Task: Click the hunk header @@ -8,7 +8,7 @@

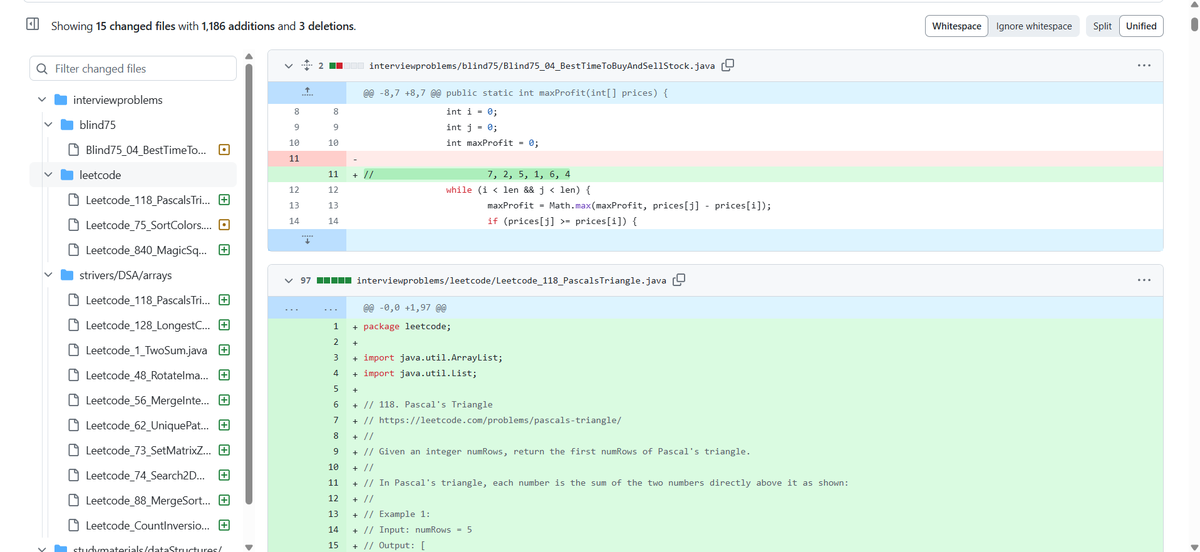Action: click(x=515, y=93)
